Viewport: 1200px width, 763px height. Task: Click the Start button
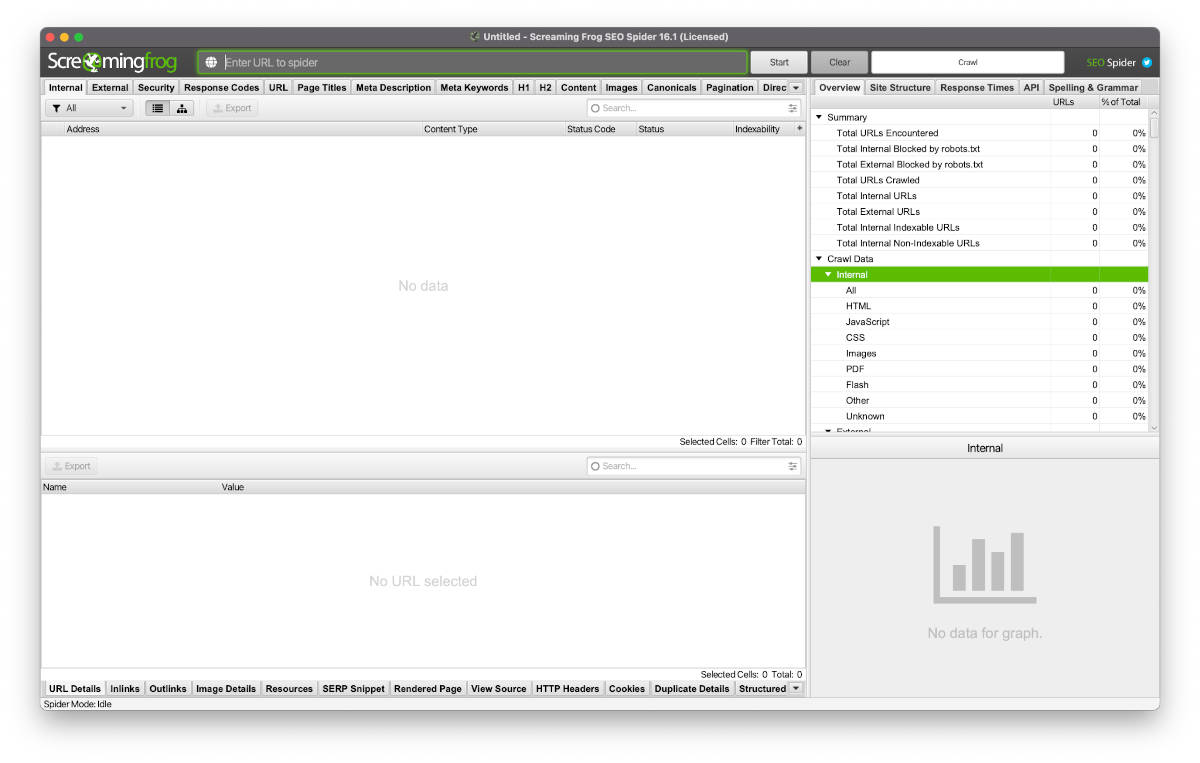coord(779,62)
